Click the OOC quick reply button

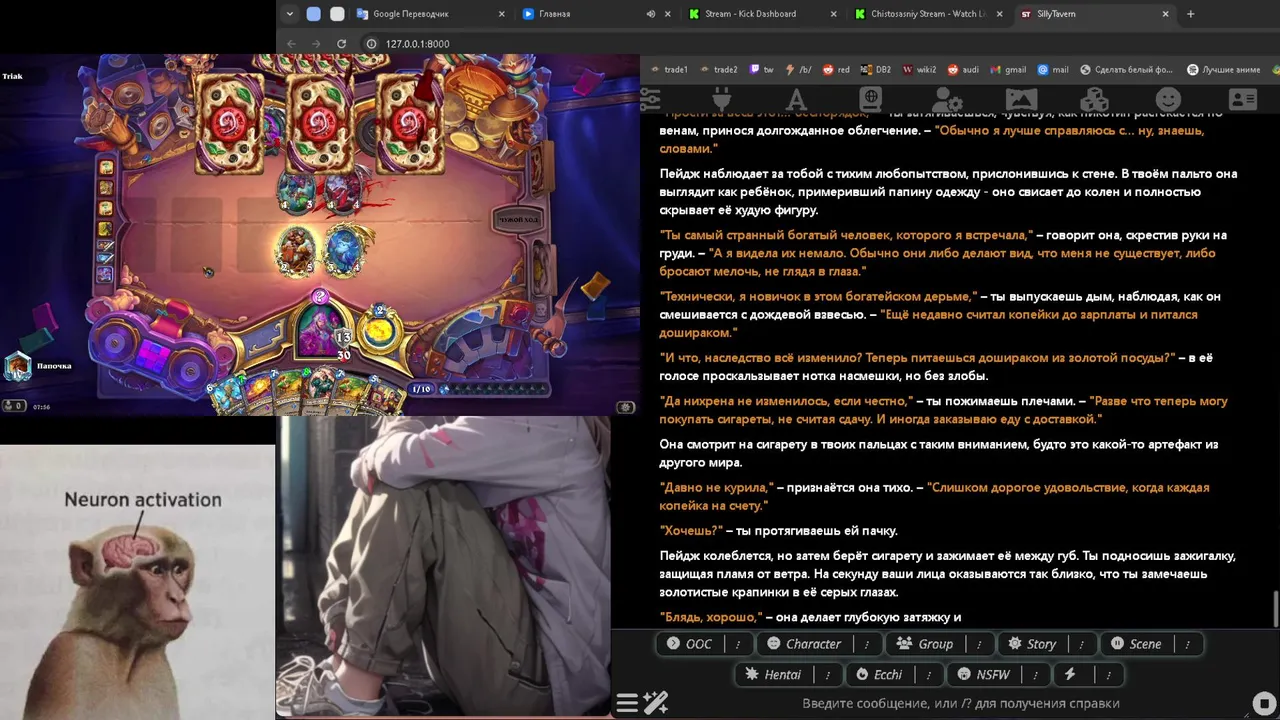pos(690,644)
